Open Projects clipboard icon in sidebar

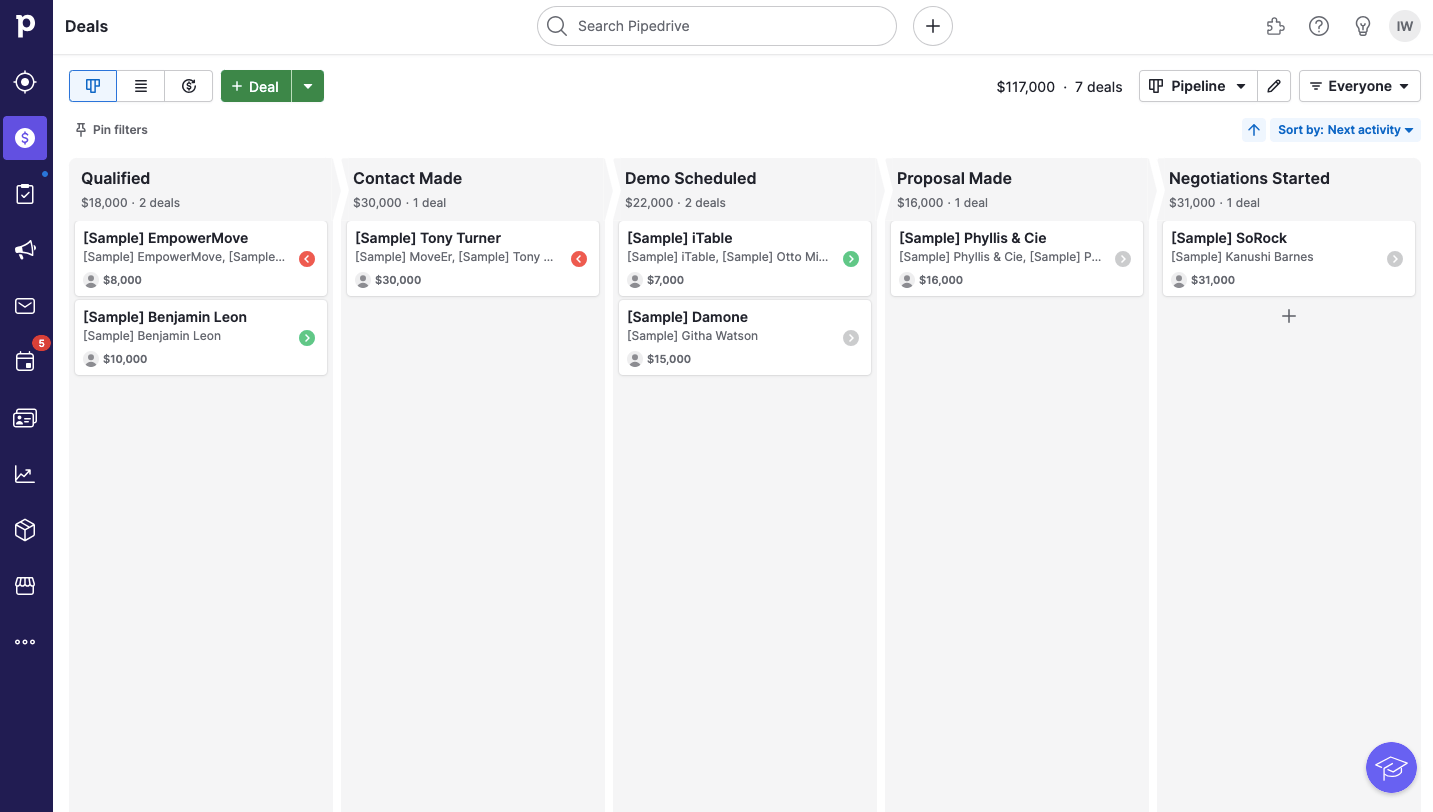coord(26,194)
